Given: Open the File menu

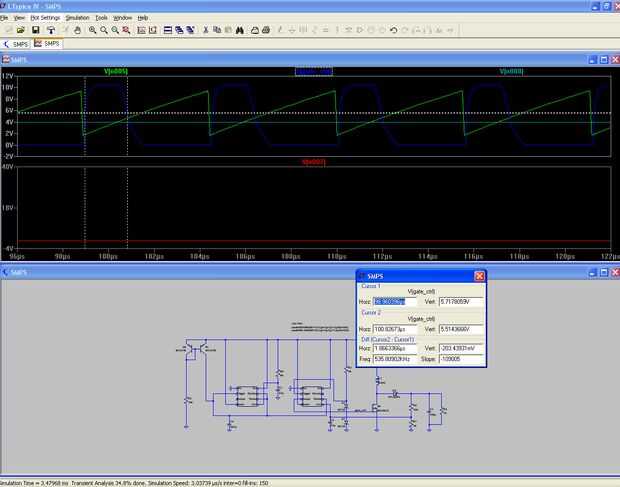Looking at the screenshot, I should point(5,18).
